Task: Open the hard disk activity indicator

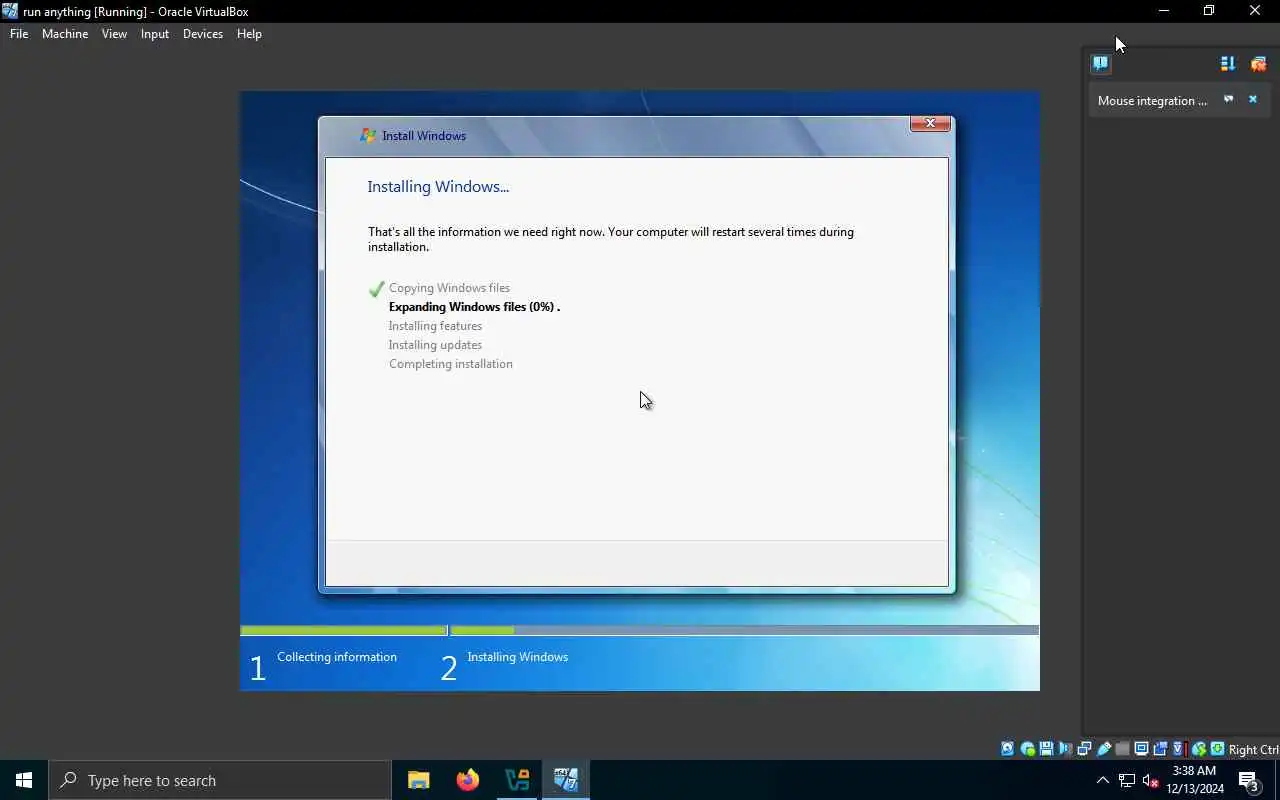Action: (1007, 749)
